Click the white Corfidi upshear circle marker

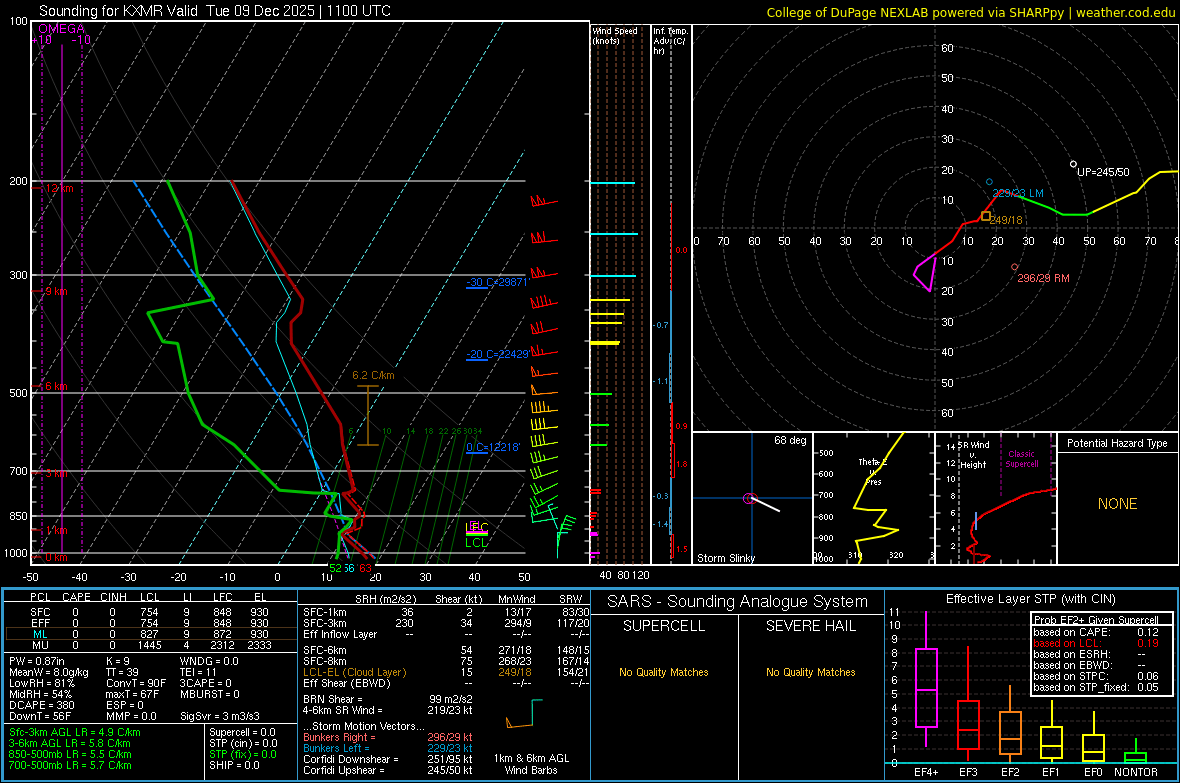click(1073, 164)
